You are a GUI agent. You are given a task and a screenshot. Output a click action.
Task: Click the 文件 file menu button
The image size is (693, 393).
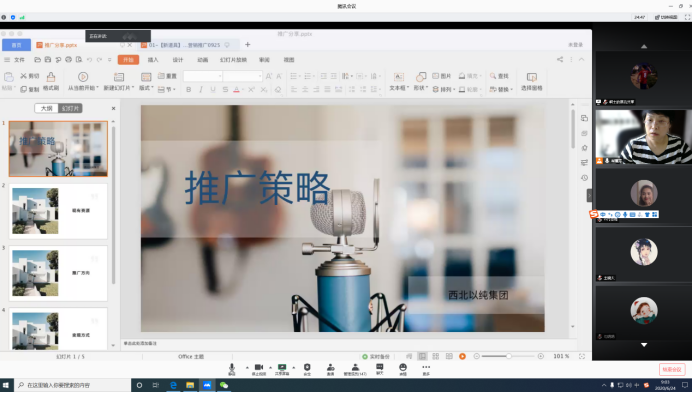point(15,60)
